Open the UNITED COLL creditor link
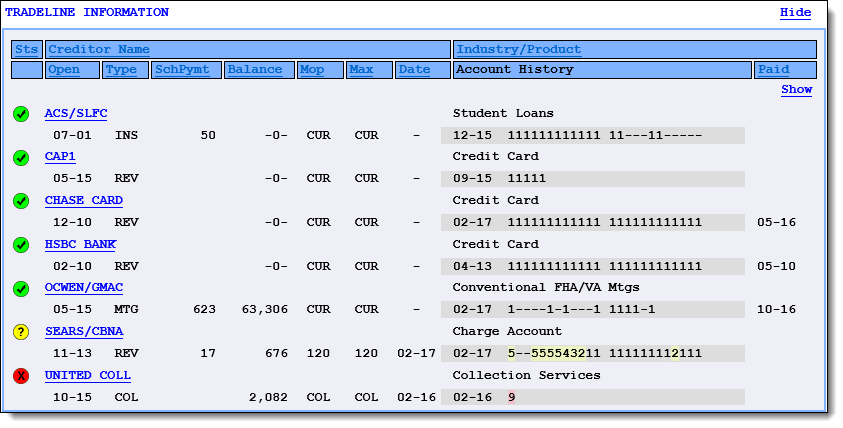 point(88,375)
